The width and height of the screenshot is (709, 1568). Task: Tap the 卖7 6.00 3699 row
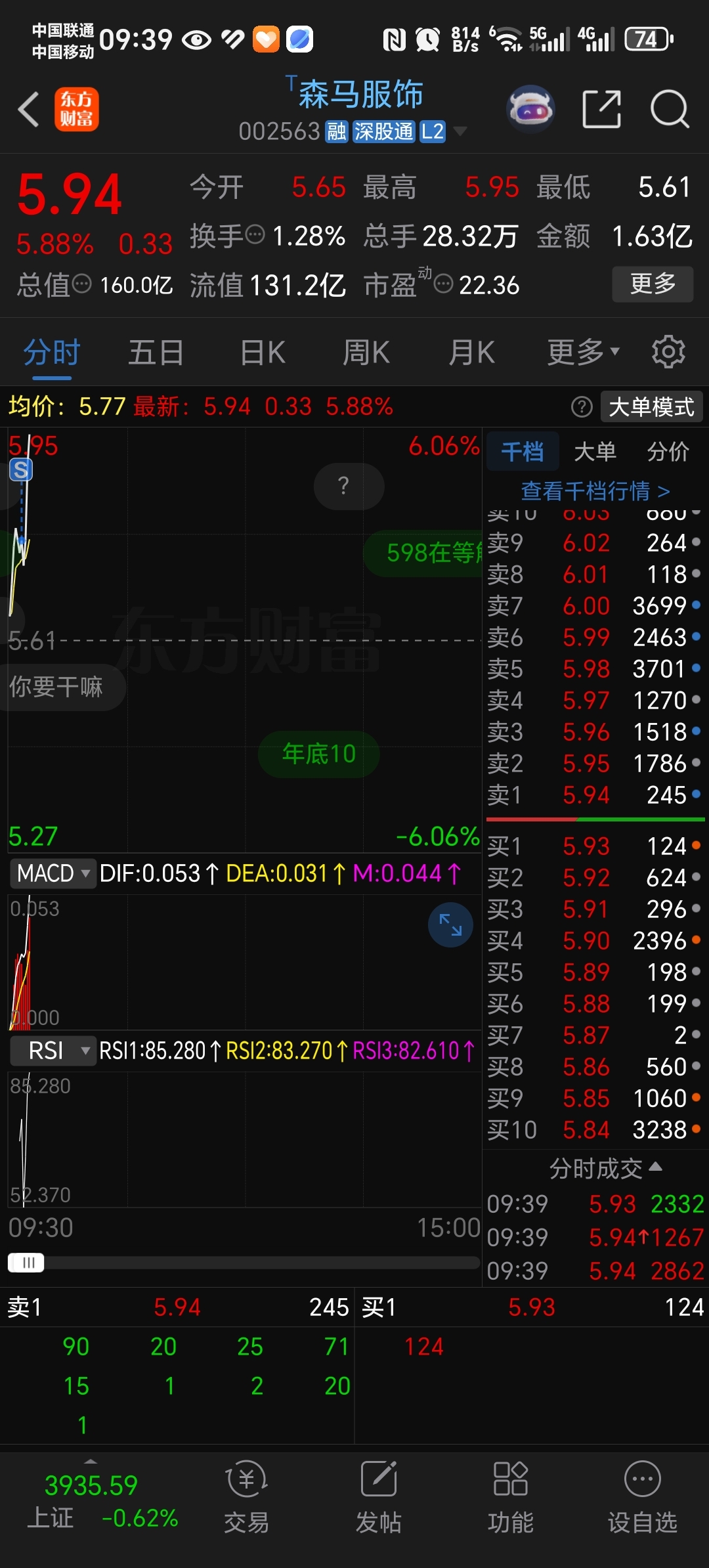(595, 605)
